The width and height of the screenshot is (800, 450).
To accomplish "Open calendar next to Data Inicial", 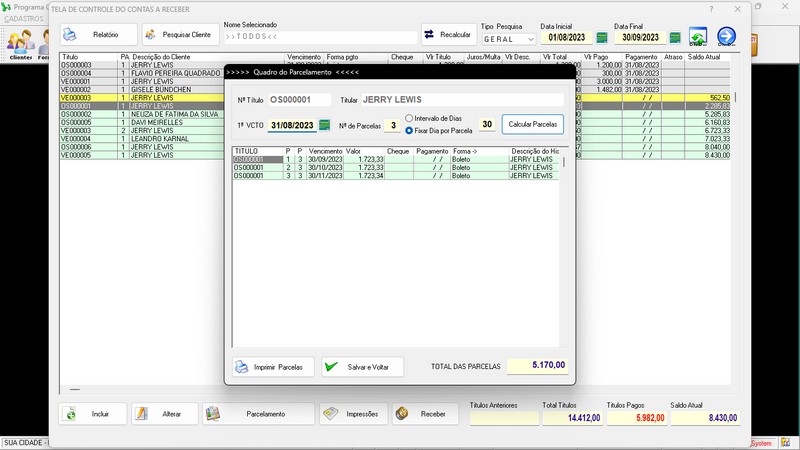I will coord(601,38).
